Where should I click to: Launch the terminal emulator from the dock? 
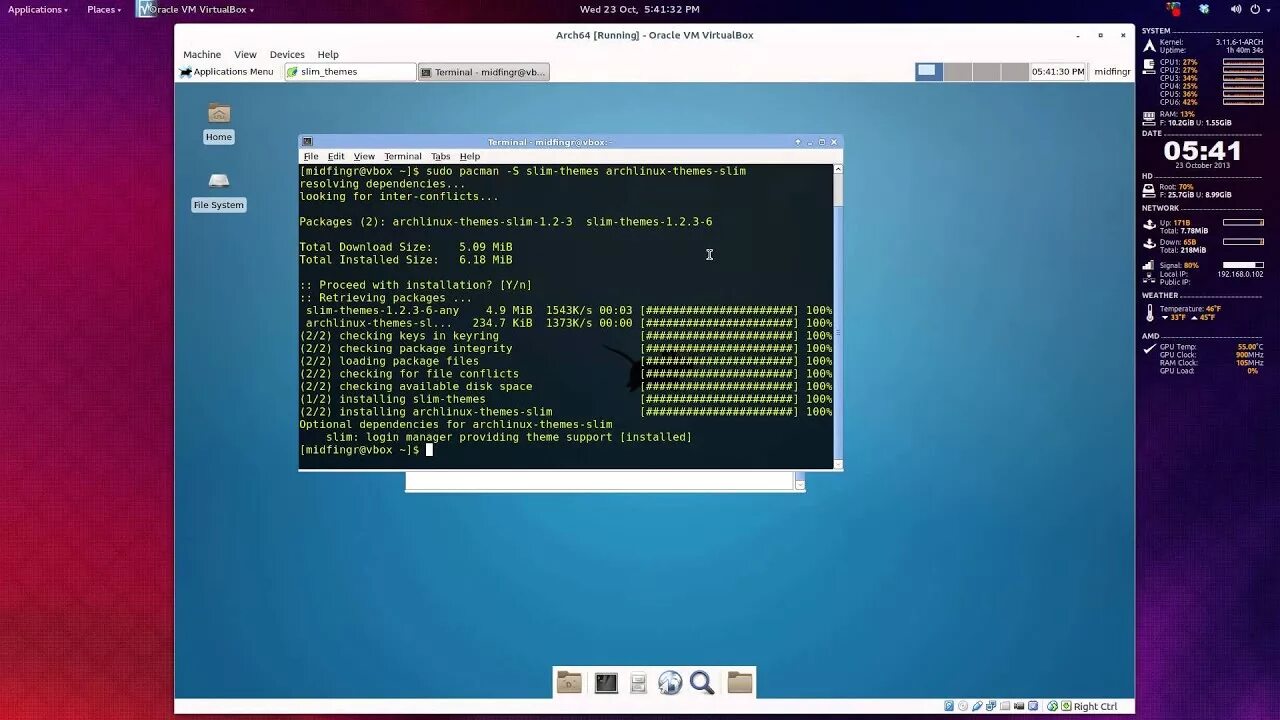(606, 683)
